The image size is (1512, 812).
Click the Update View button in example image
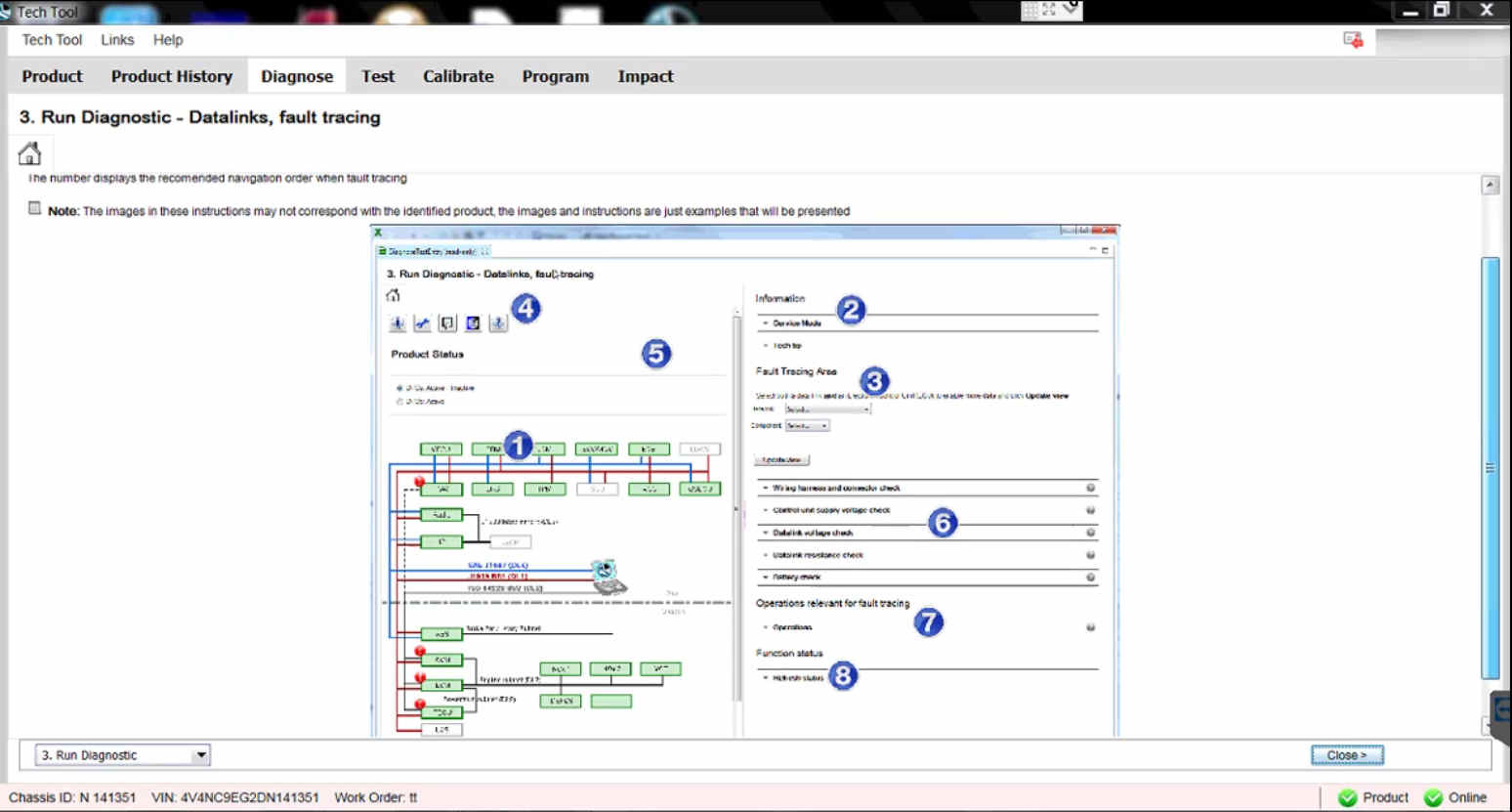[x=781, y=459]
